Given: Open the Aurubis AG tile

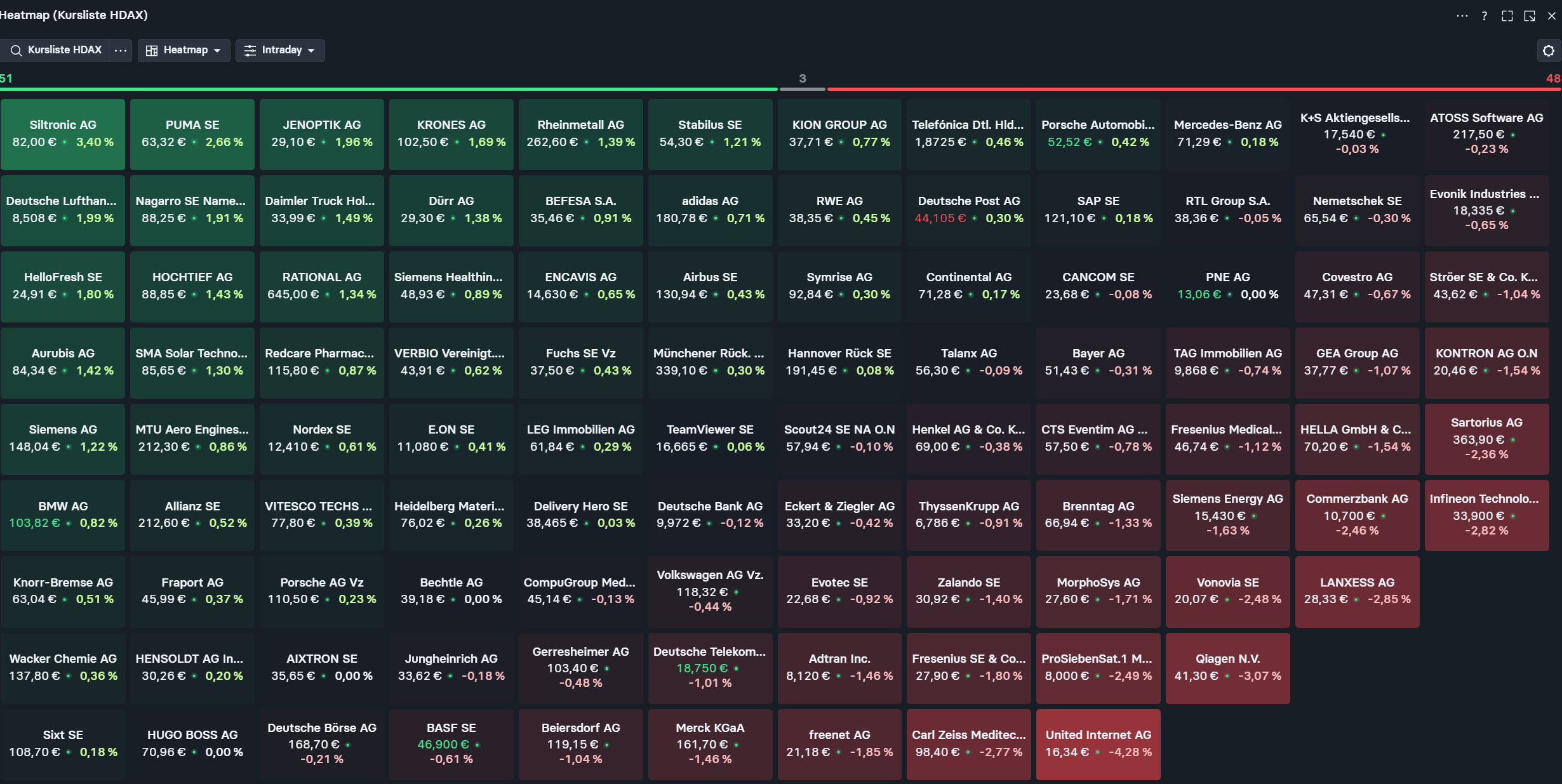Looking at the screenshot, I should coord(63,362).
